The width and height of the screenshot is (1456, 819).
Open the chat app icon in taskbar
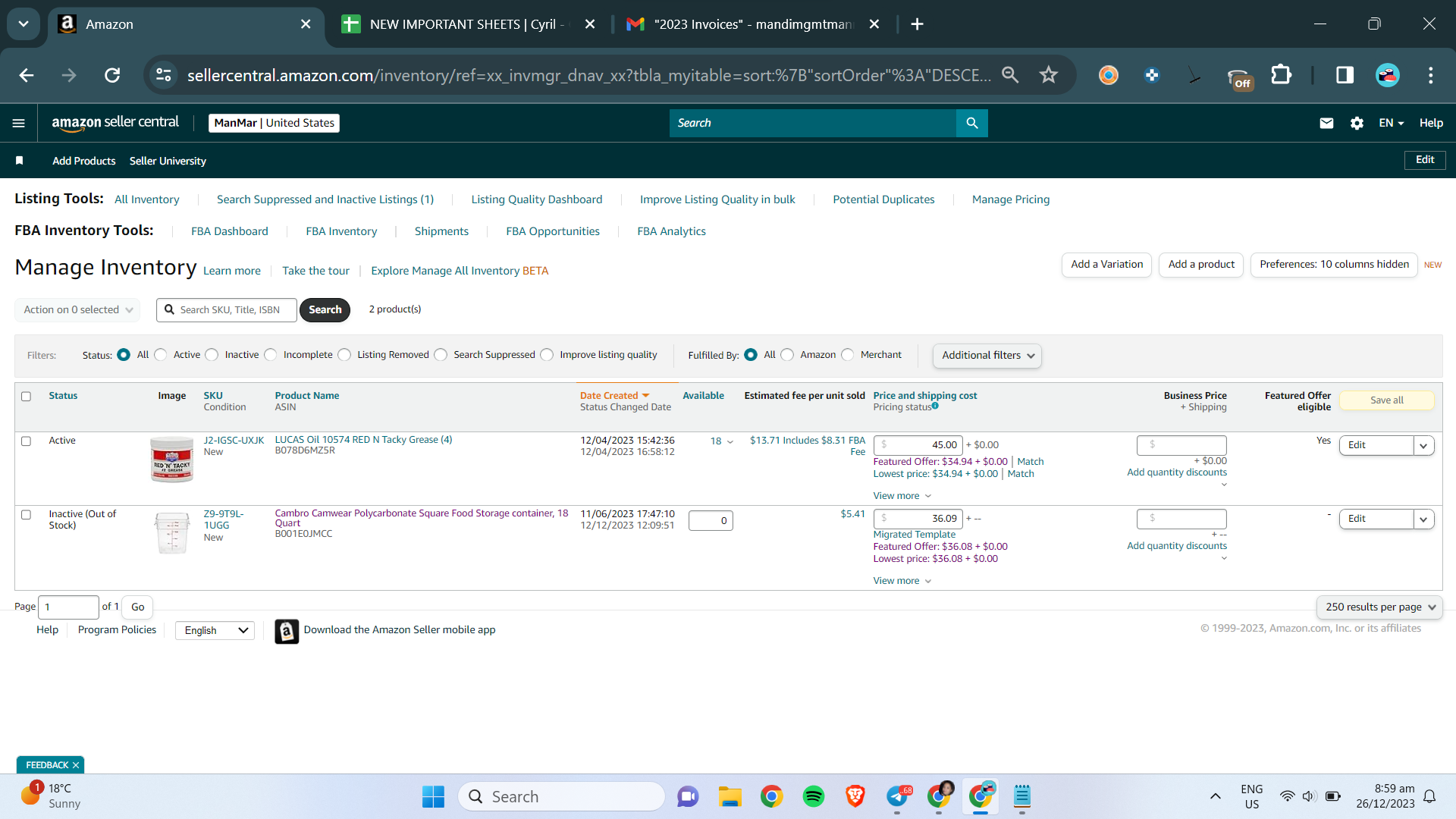coord(688,796)
